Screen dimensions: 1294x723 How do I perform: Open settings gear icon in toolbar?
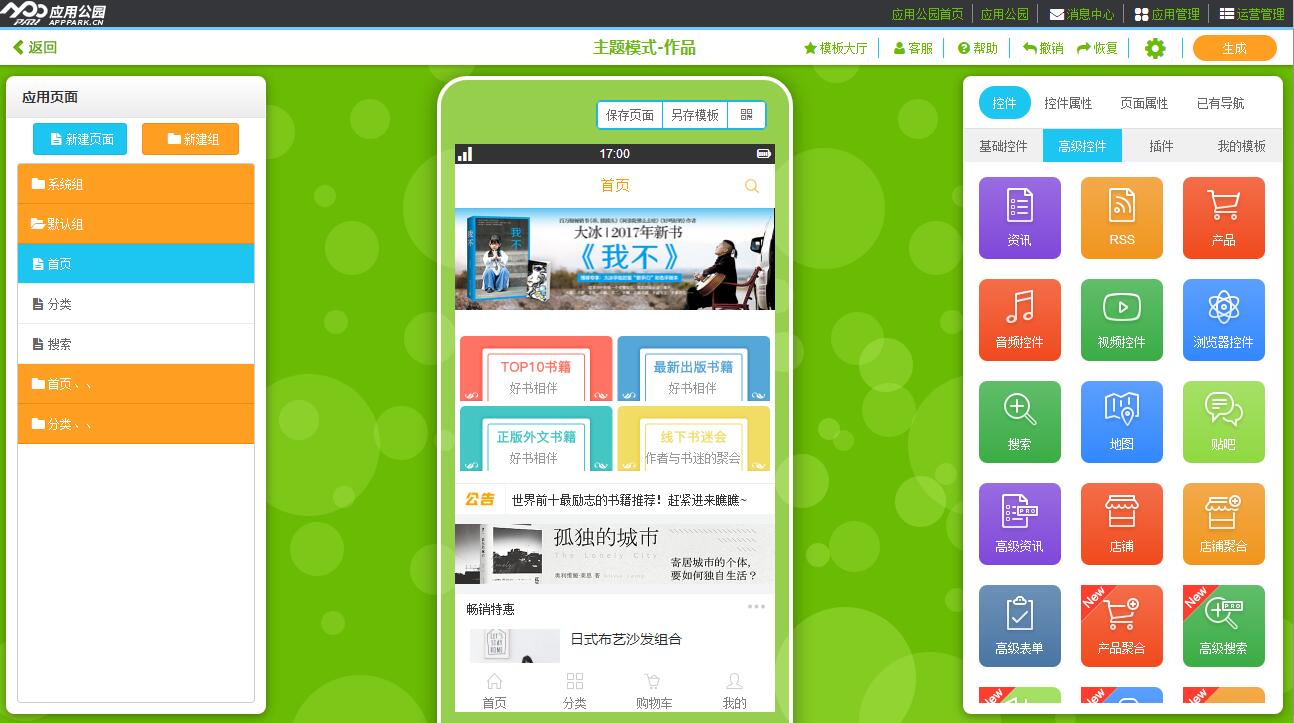point(1155,48)
